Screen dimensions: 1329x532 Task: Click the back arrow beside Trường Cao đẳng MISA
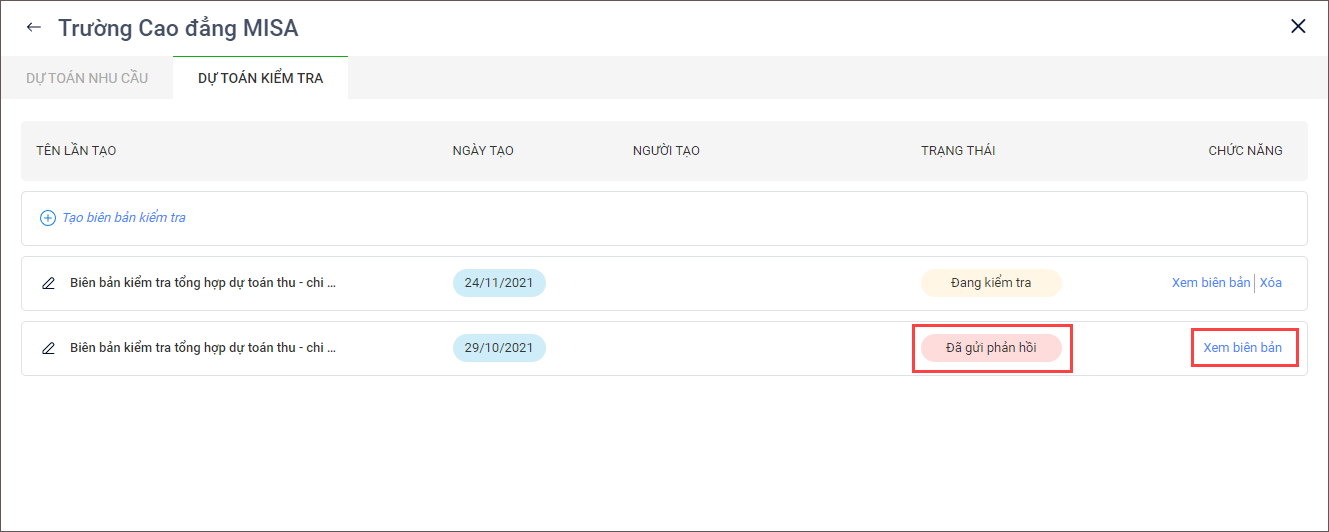[x=34, y=28]
